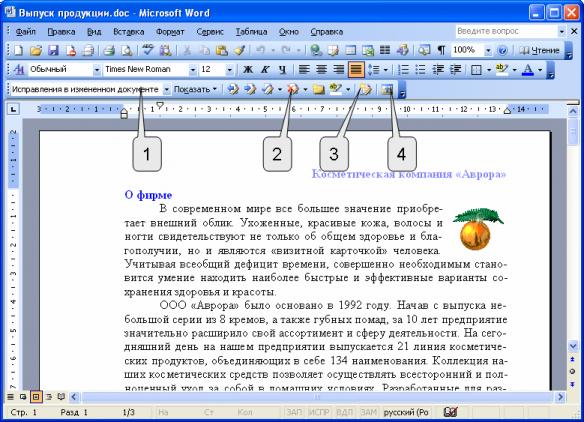
Task: Click the Введите вопрос help search field
Action: [x=506, y=31]
